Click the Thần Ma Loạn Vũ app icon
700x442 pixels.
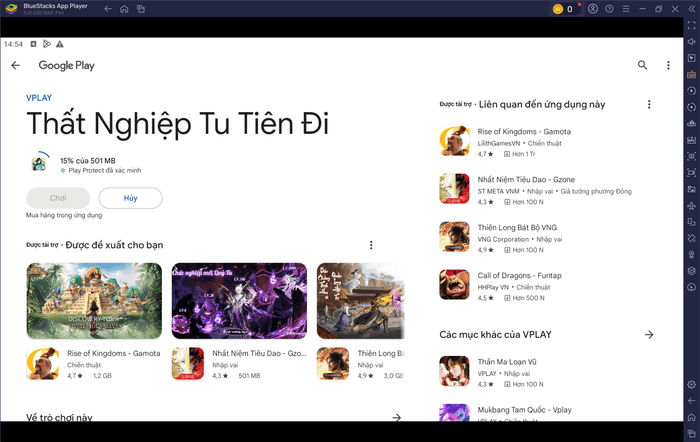[454, 371]
